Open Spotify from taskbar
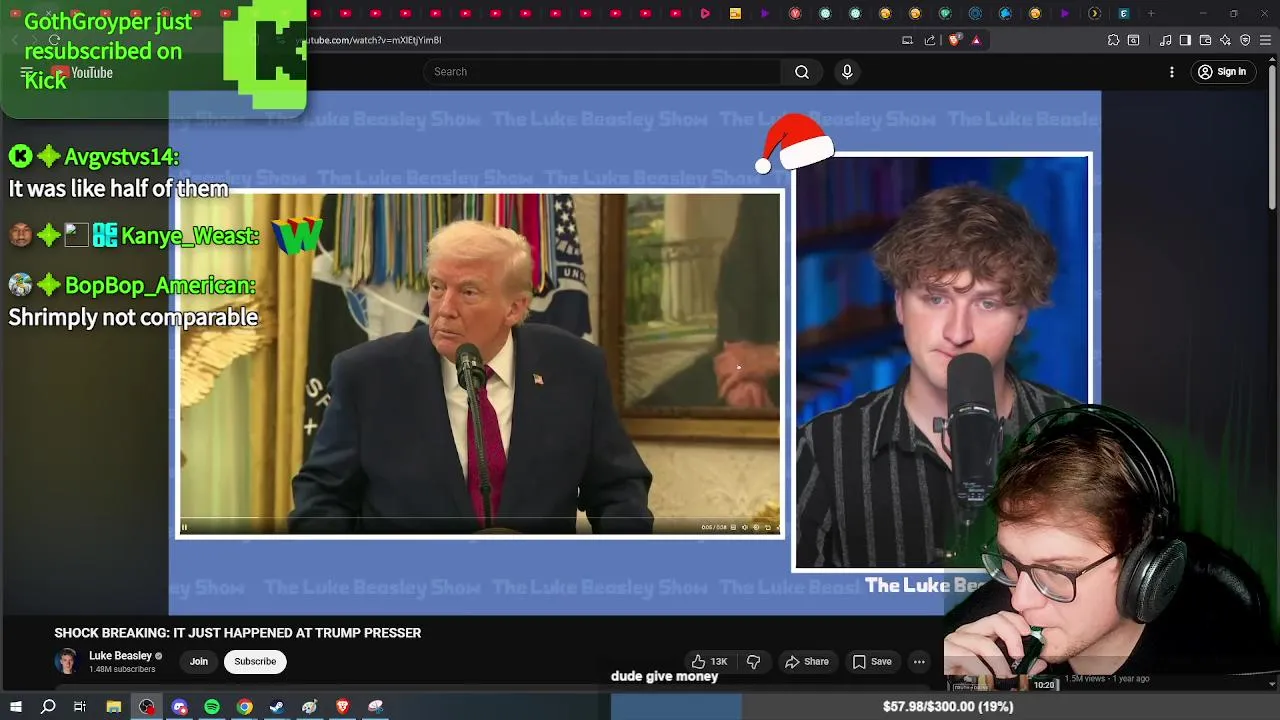The width and height of the screenshot is (1280, 720). (x=212, y=707)
